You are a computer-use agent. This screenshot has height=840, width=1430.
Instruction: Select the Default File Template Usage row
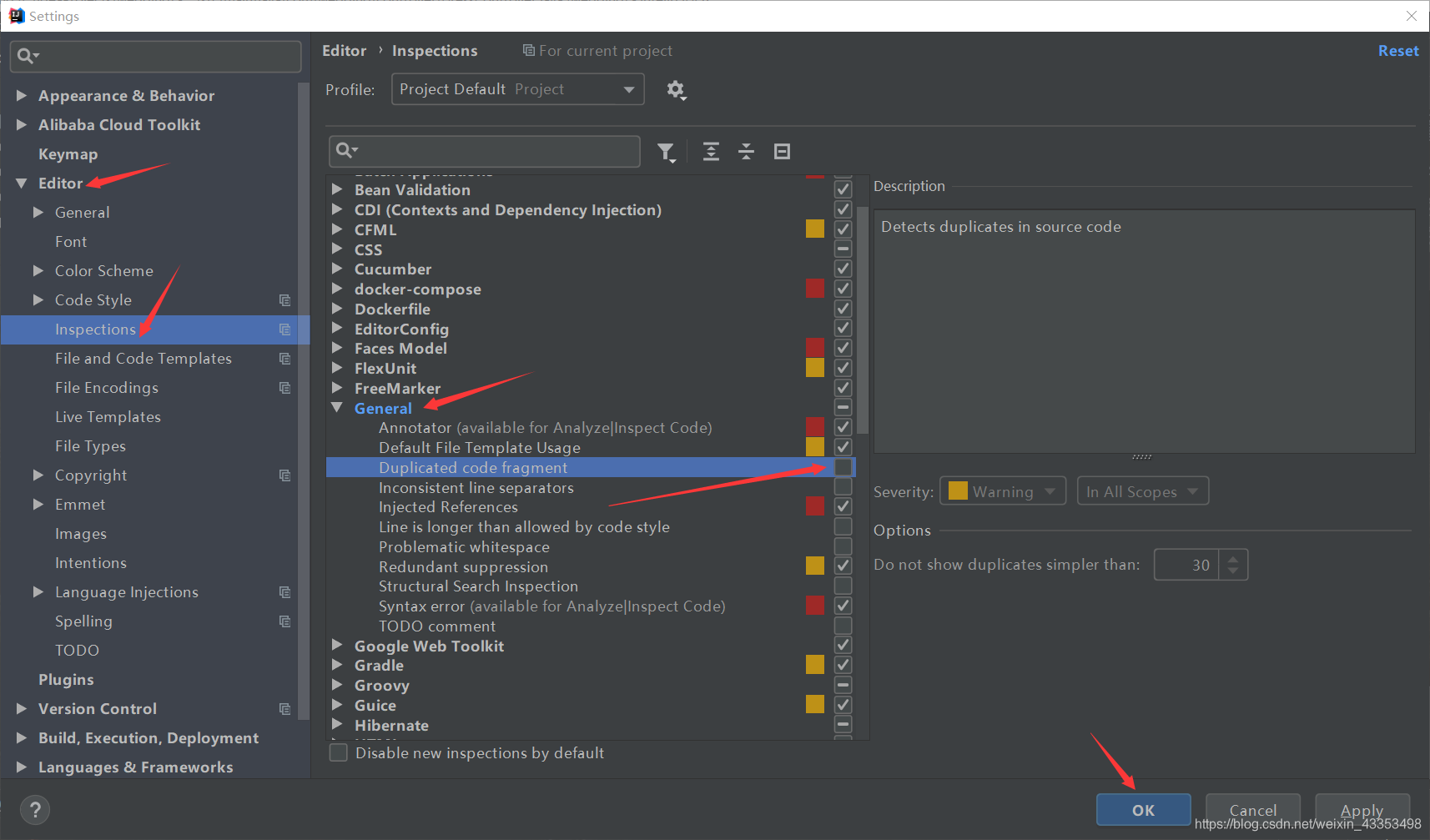pyautogui.click(x=591, y=447)
